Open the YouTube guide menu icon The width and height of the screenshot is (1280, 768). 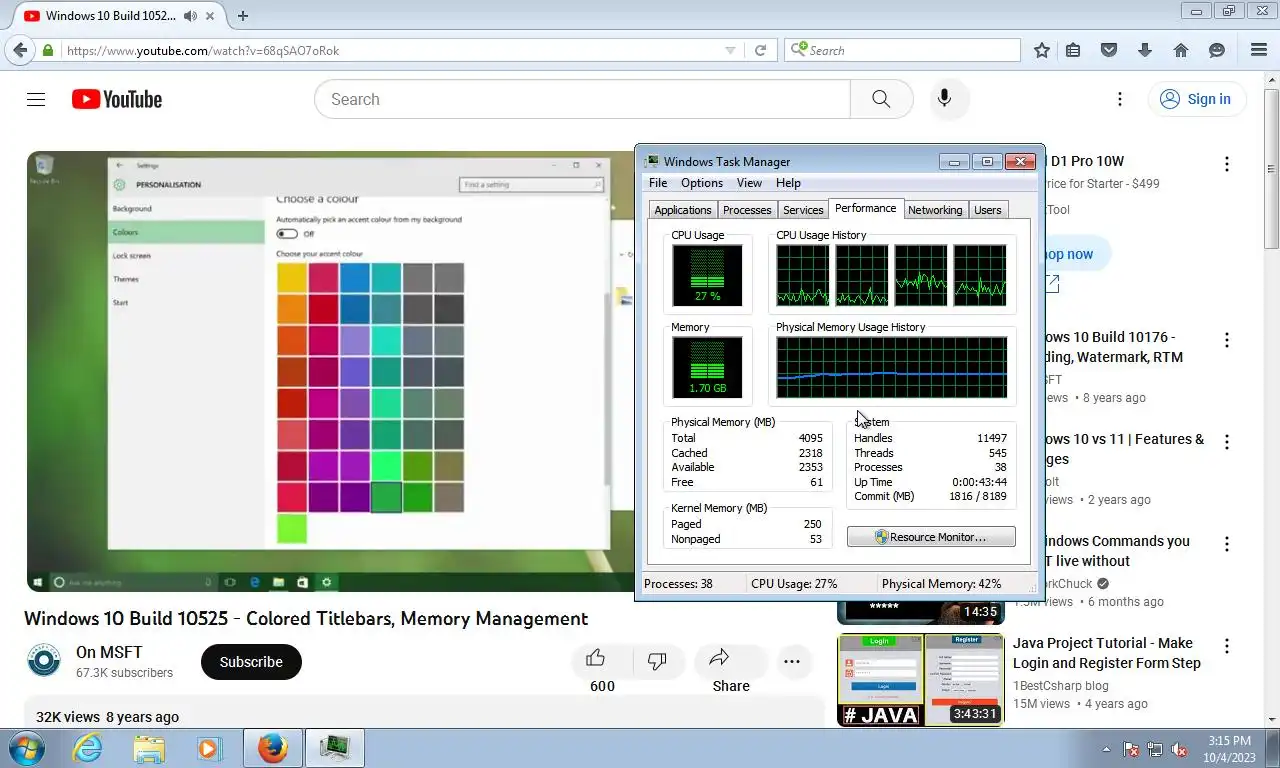(x=36, y=99)
